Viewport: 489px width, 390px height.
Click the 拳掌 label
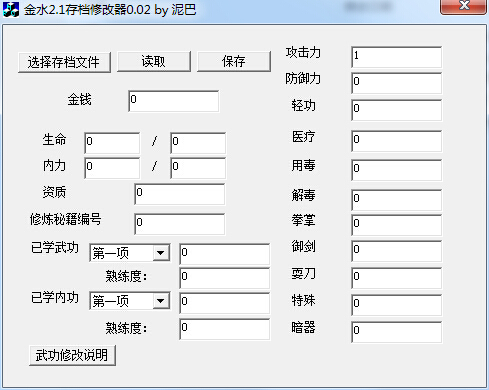303,220
